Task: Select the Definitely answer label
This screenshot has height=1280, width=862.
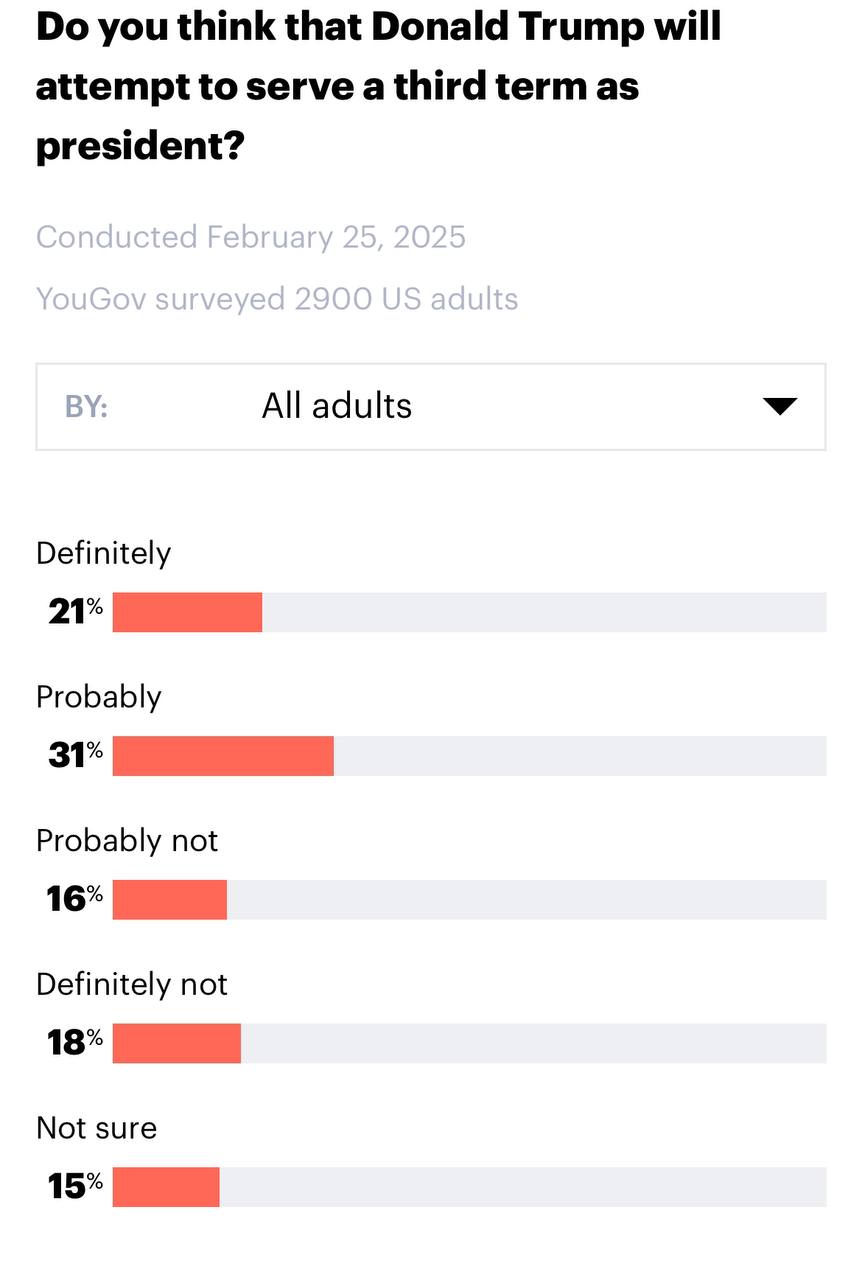Action: [x=104, y=553]
